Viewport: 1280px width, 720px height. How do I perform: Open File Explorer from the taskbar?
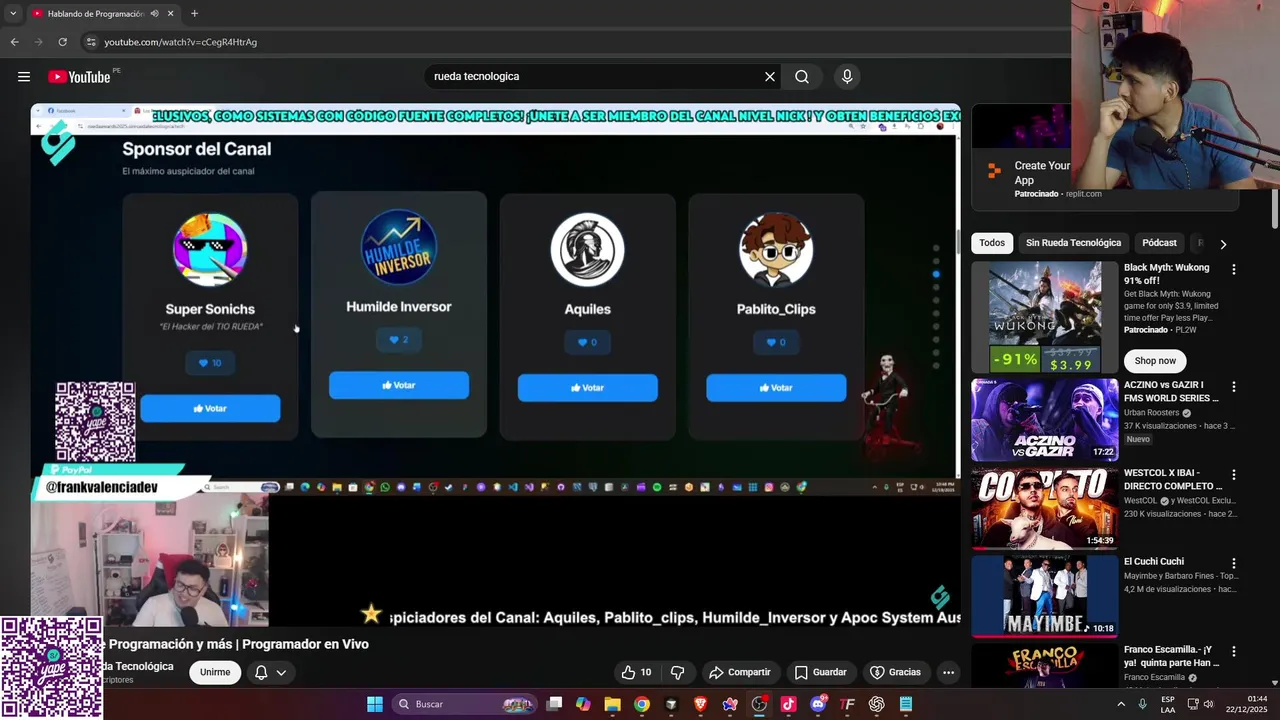613,704
